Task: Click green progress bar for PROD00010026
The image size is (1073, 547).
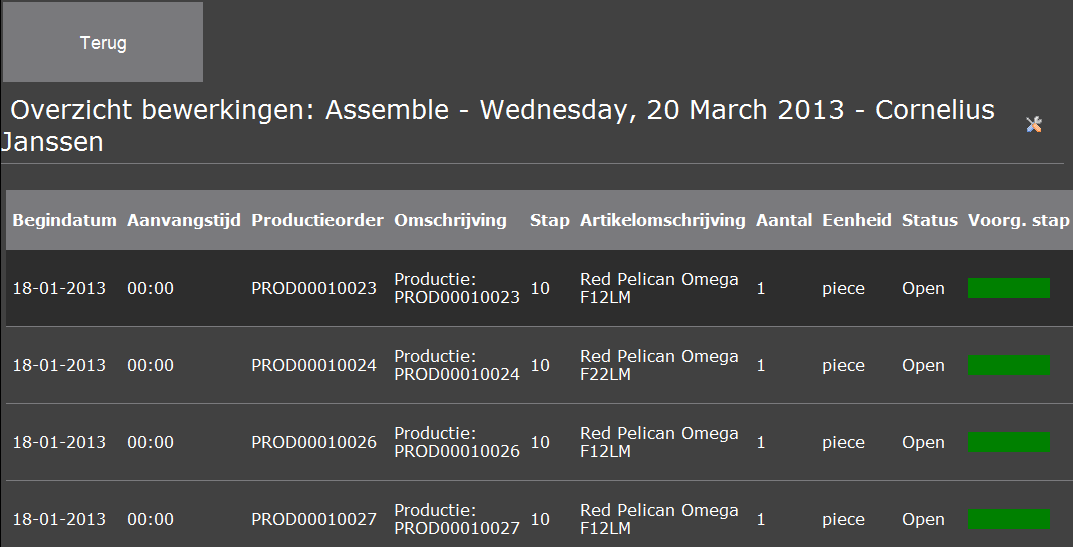Action: (1009, 442)
